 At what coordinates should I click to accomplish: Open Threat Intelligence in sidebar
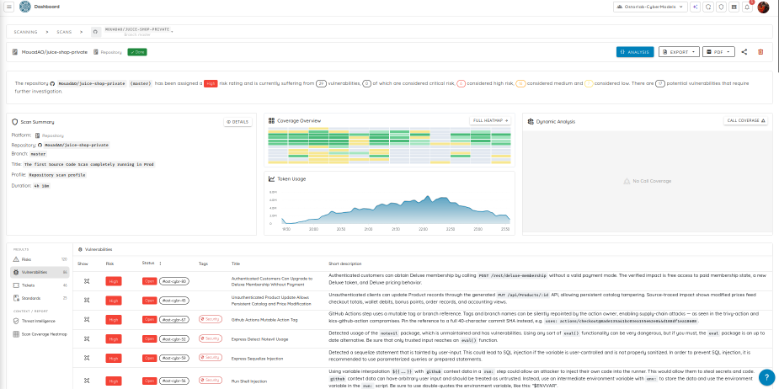[38, 321]
